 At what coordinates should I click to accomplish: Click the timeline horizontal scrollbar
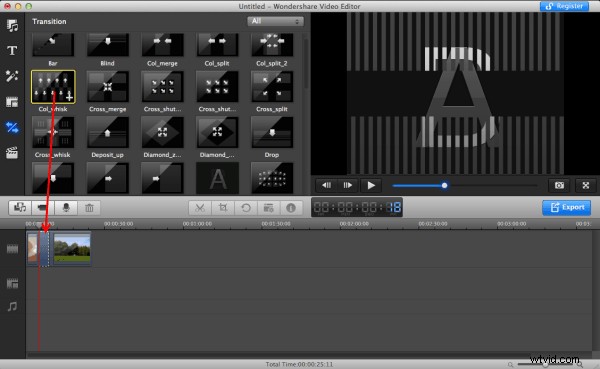click(309, 355)
